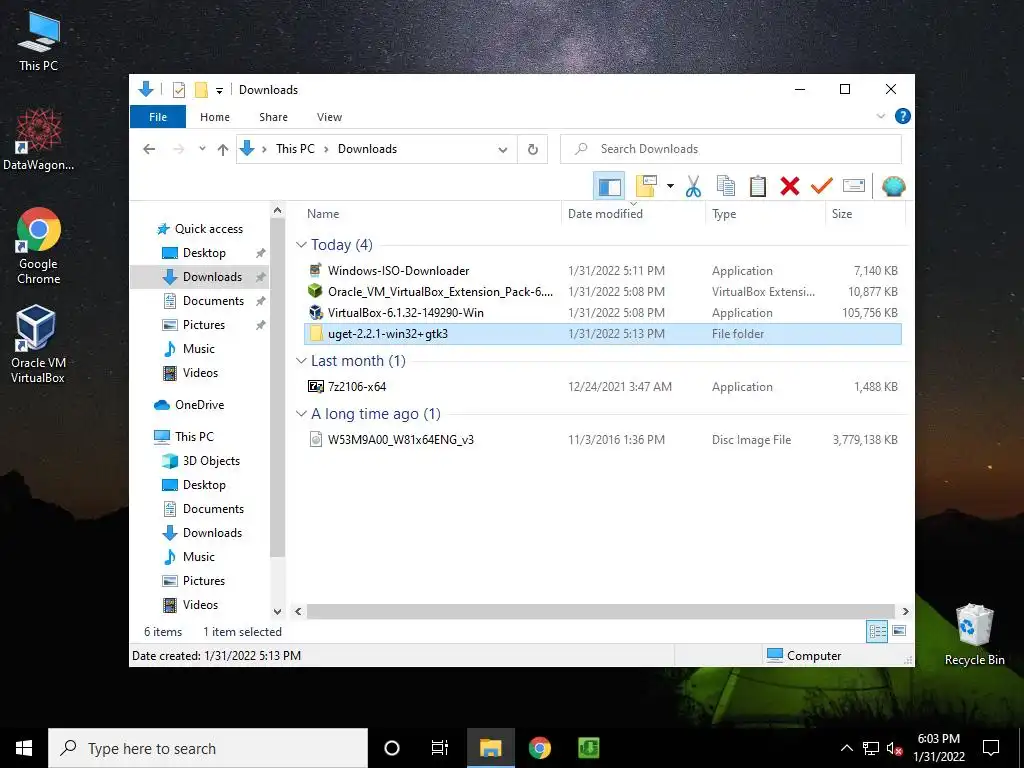The width and height of the screenshot is (1024, 768).
Task: Open the Recycle Bin desktop icon
Action: click(x=974, y=635)
